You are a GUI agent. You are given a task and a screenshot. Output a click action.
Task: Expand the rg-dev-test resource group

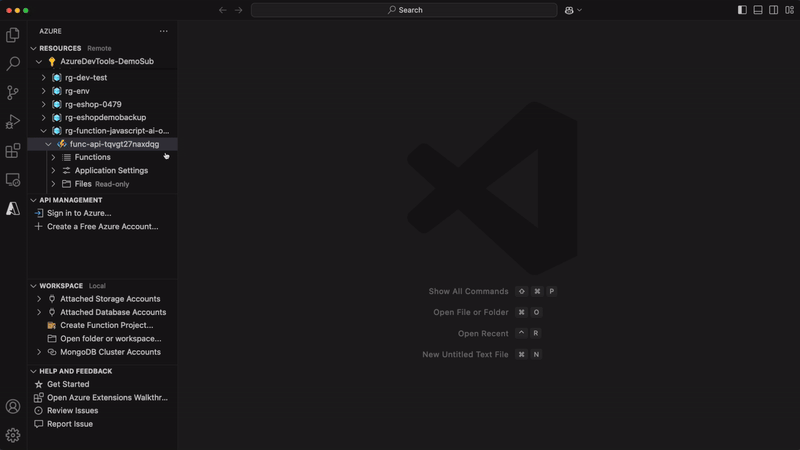pos(43,78)
